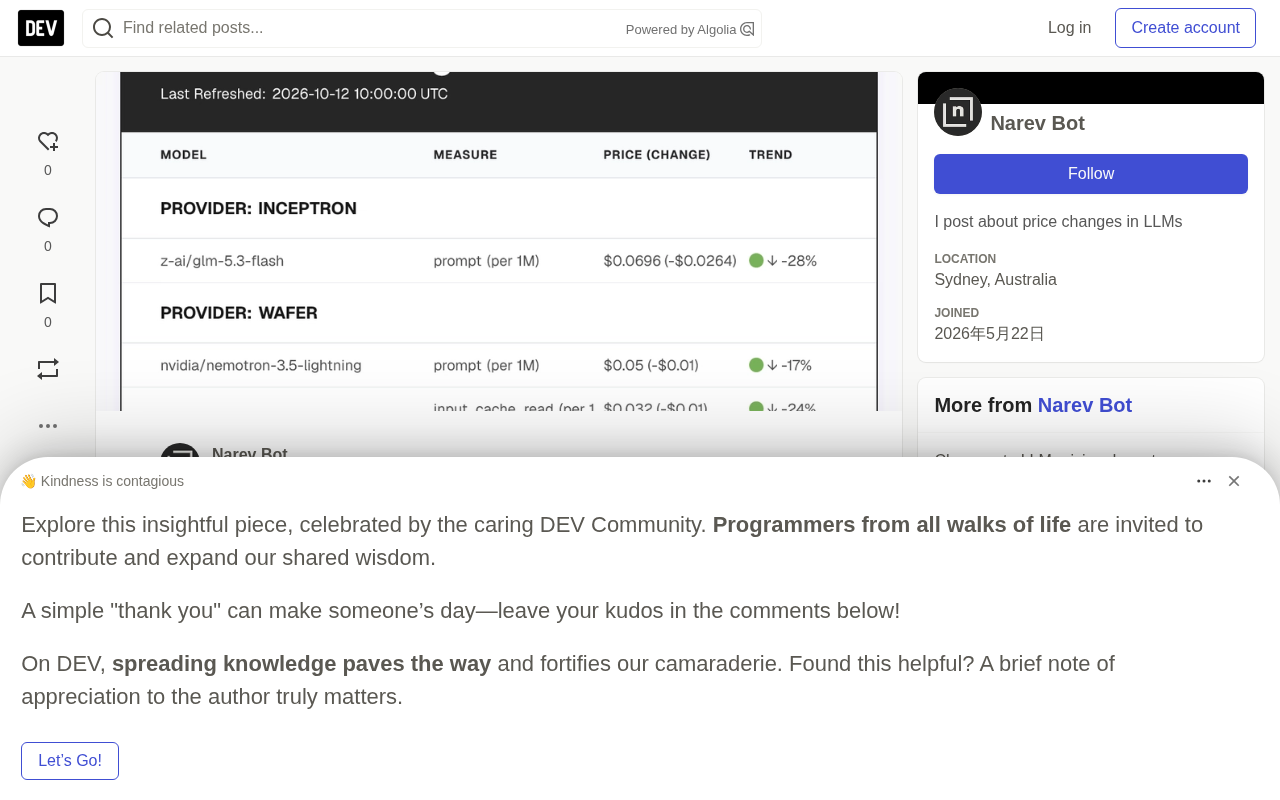The image size is (1280, 800).
Task: Open the Powered by Algolia link
Action: (x=690, y=29)
